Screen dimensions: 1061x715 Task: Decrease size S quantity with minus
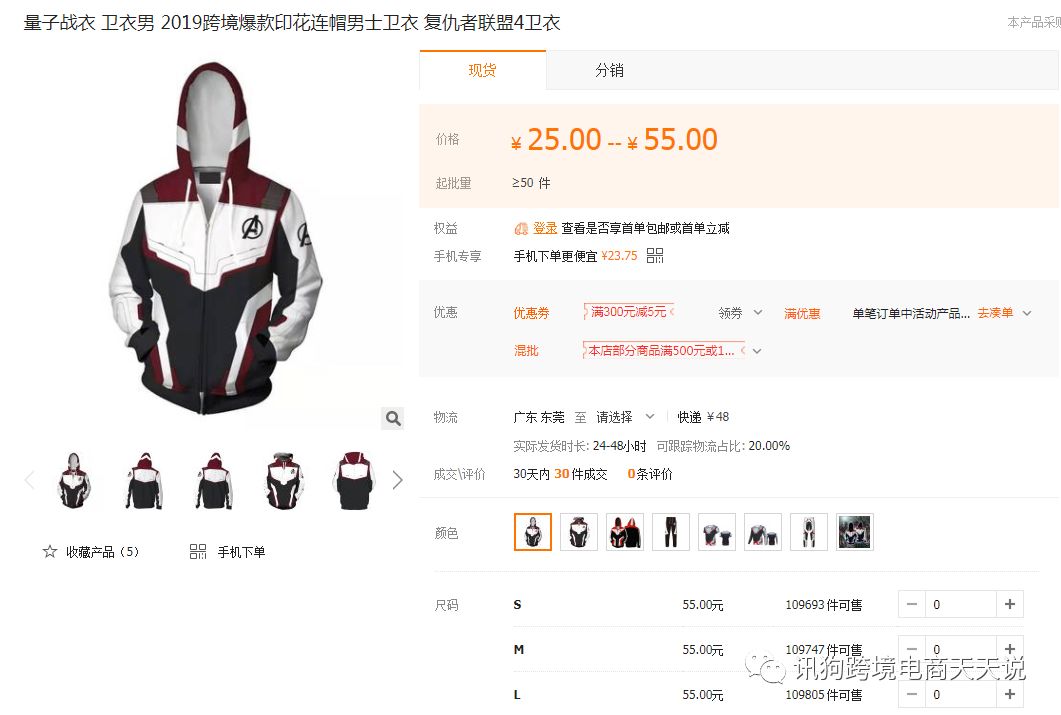click(x=911, y=604)
